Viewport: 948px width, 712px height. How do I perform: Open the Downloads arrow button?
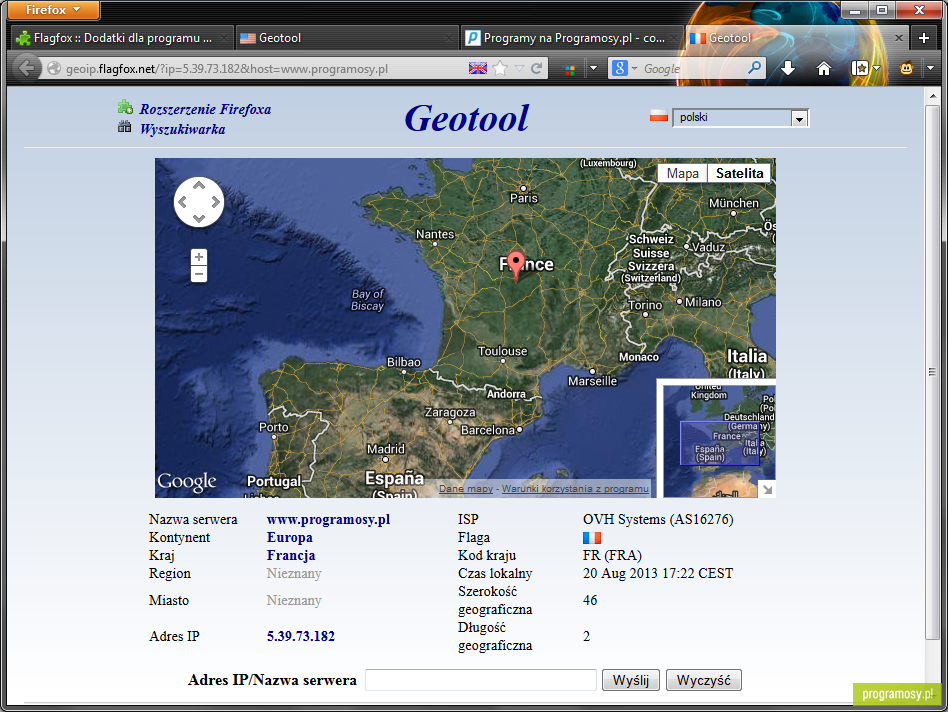click(788, 68)
